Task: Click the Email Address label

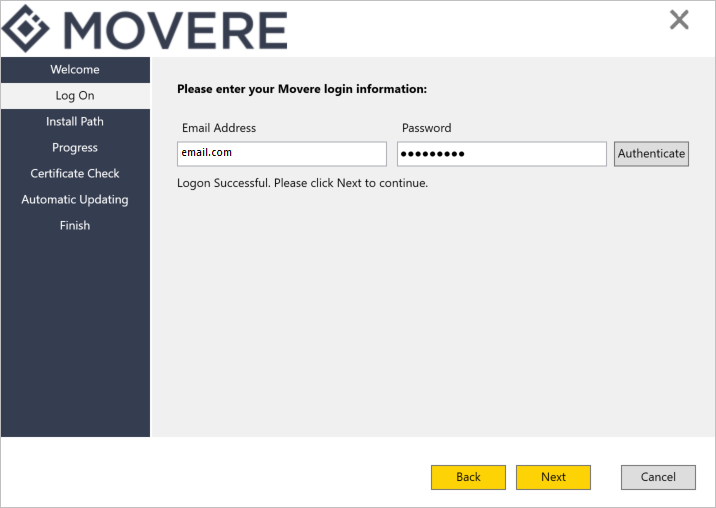Action: pos(219,128)
